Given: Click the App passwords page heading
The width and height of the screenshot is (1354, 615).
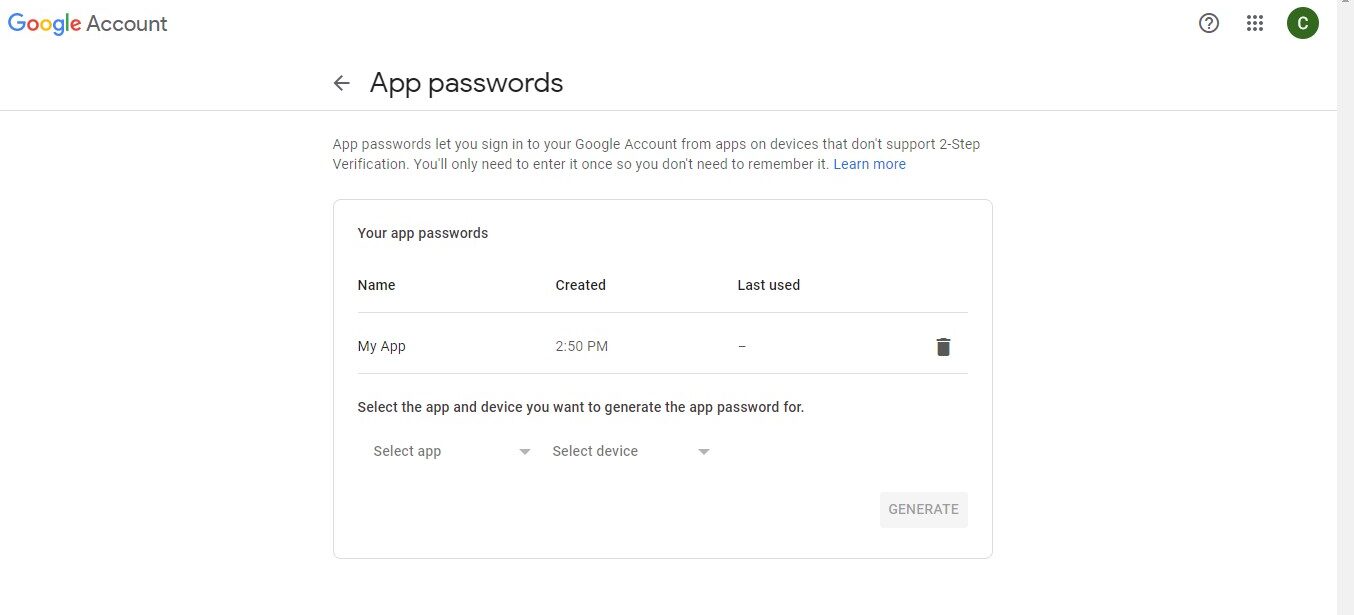Looking at the screenshot, I should tap(466, 82).
